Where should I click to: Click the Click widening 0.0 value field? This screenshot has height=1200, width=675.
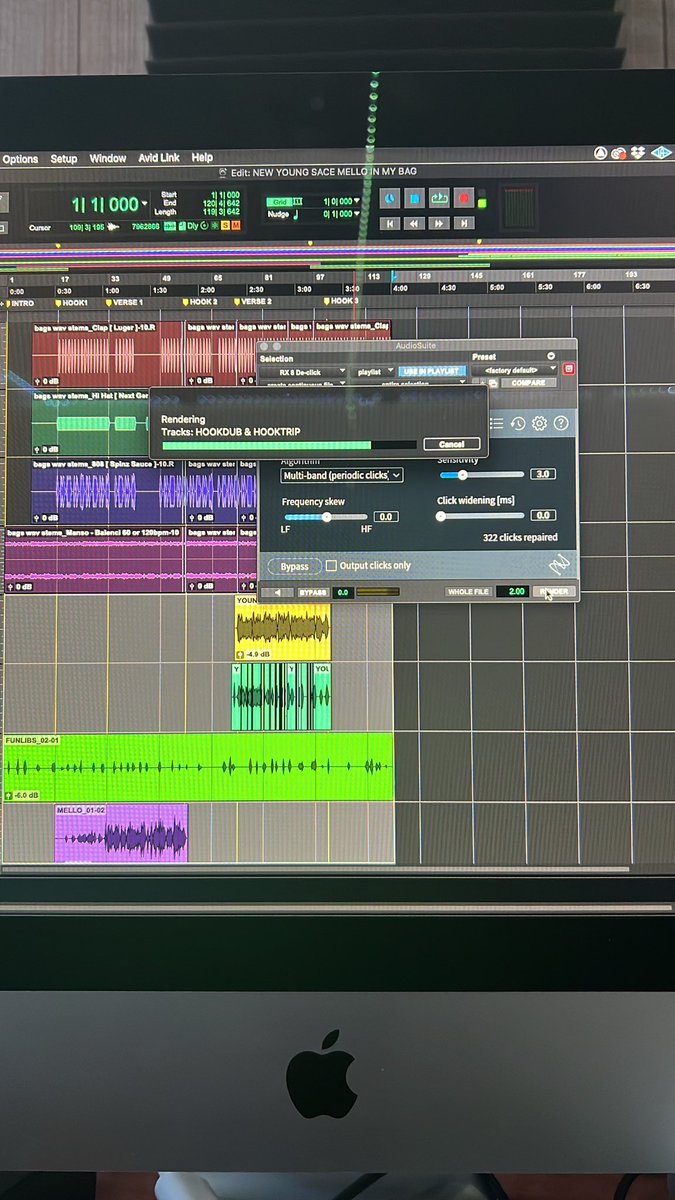click(542, 516)
